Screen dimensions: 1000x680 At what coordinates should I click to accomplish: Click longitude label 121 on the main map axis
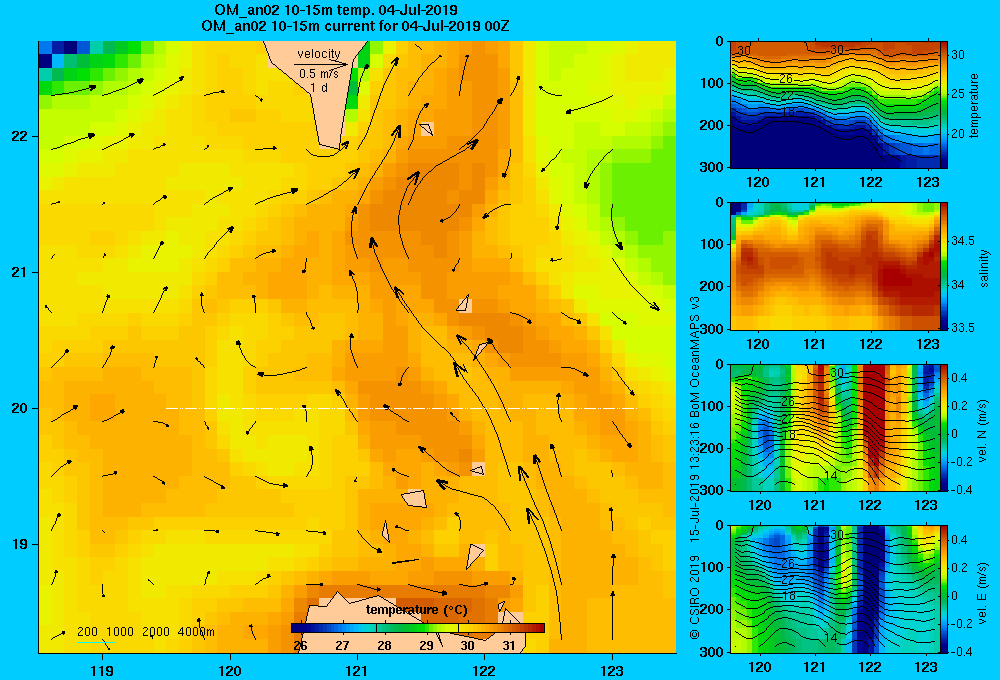click(357, 670)
